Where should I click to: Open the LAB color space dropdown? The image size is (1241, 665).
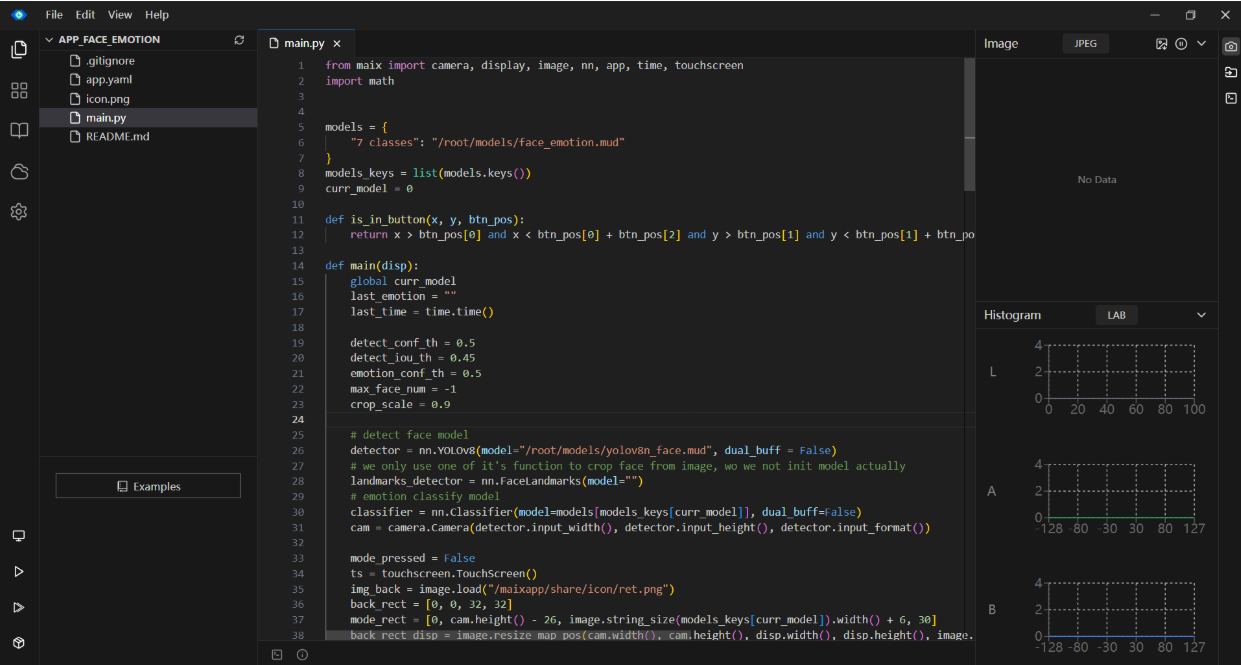[1116, 315]
